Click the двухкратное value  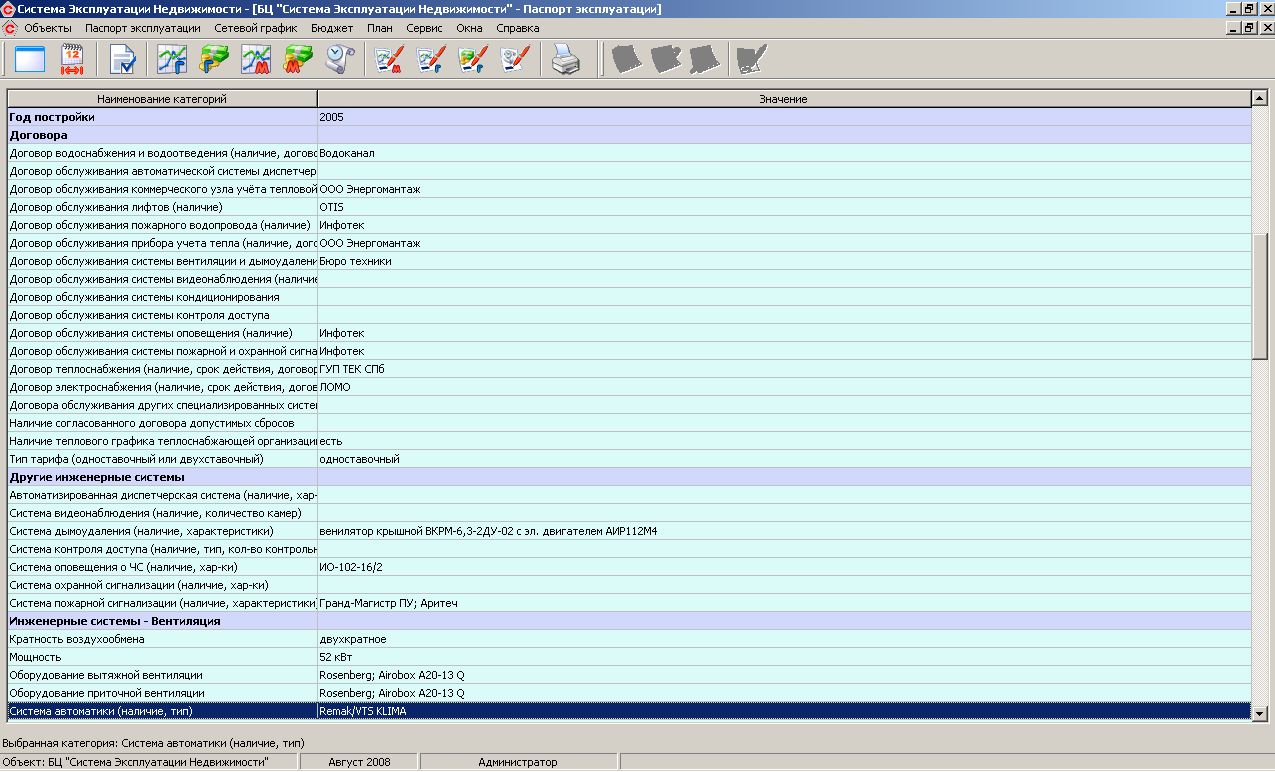pyautogui.click(x=353, y=639)
